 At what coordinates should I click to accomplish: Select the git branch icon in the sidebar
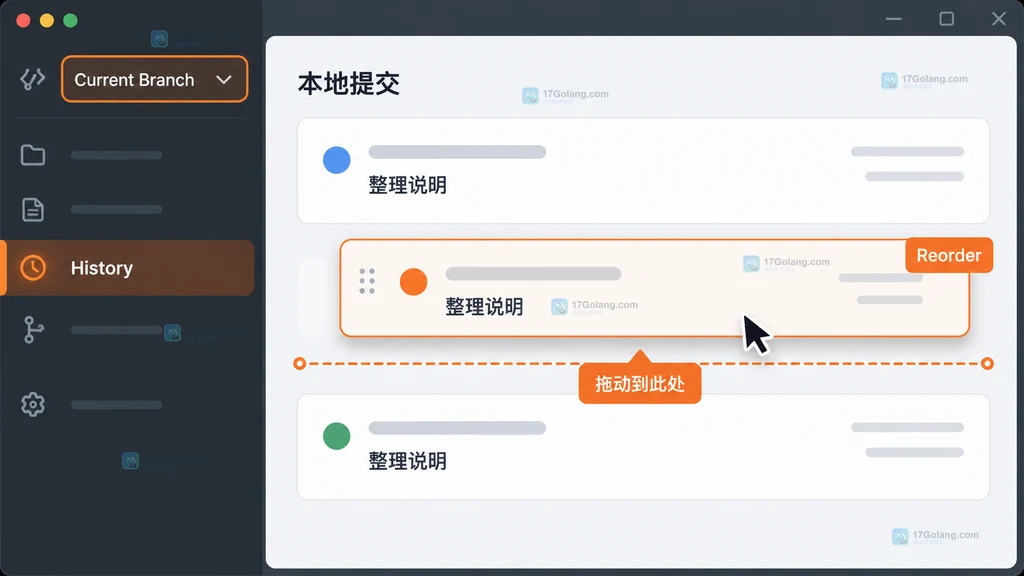click(33, 330)
